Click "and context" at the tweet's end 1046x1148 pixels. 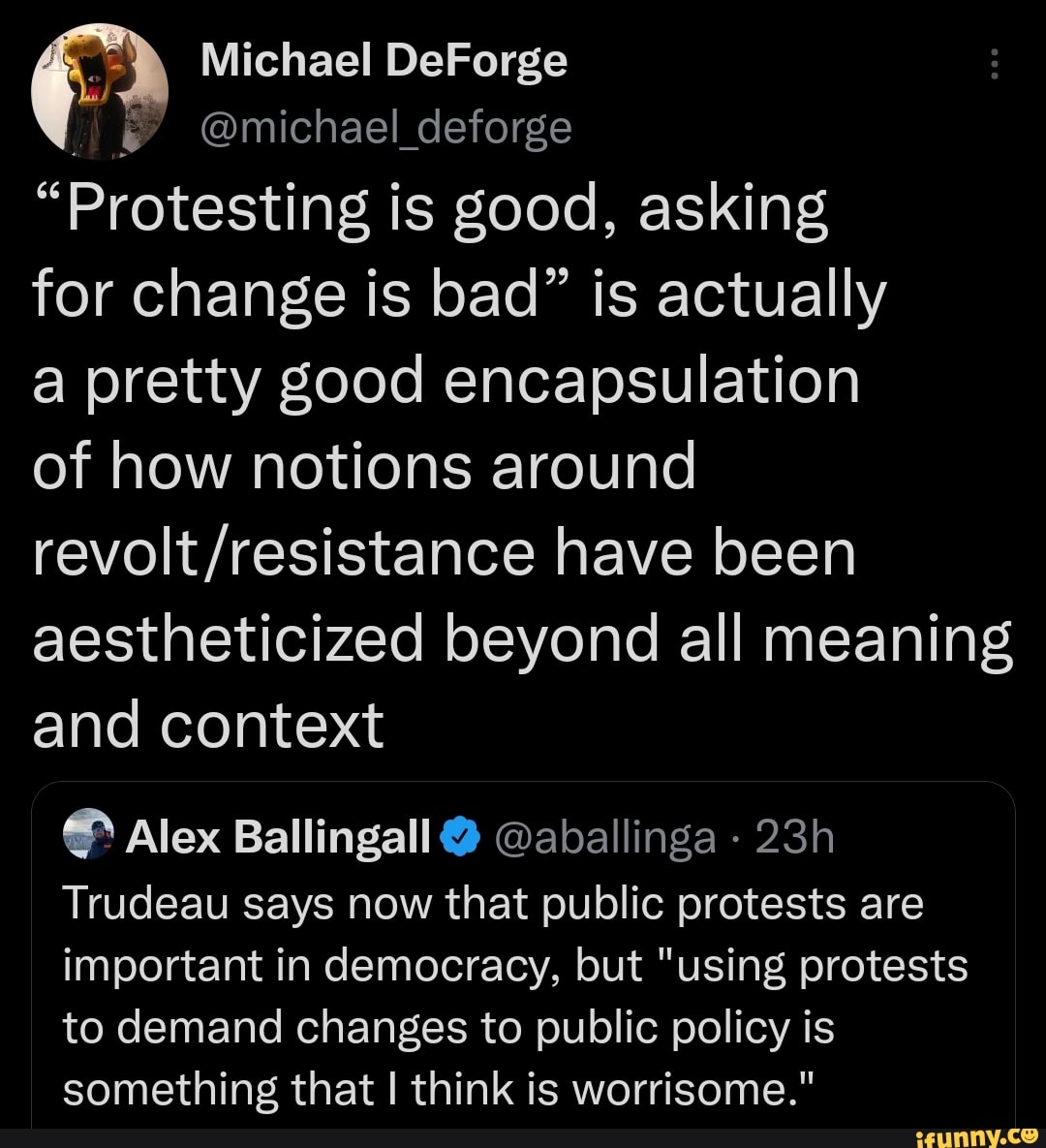[208, 726]
